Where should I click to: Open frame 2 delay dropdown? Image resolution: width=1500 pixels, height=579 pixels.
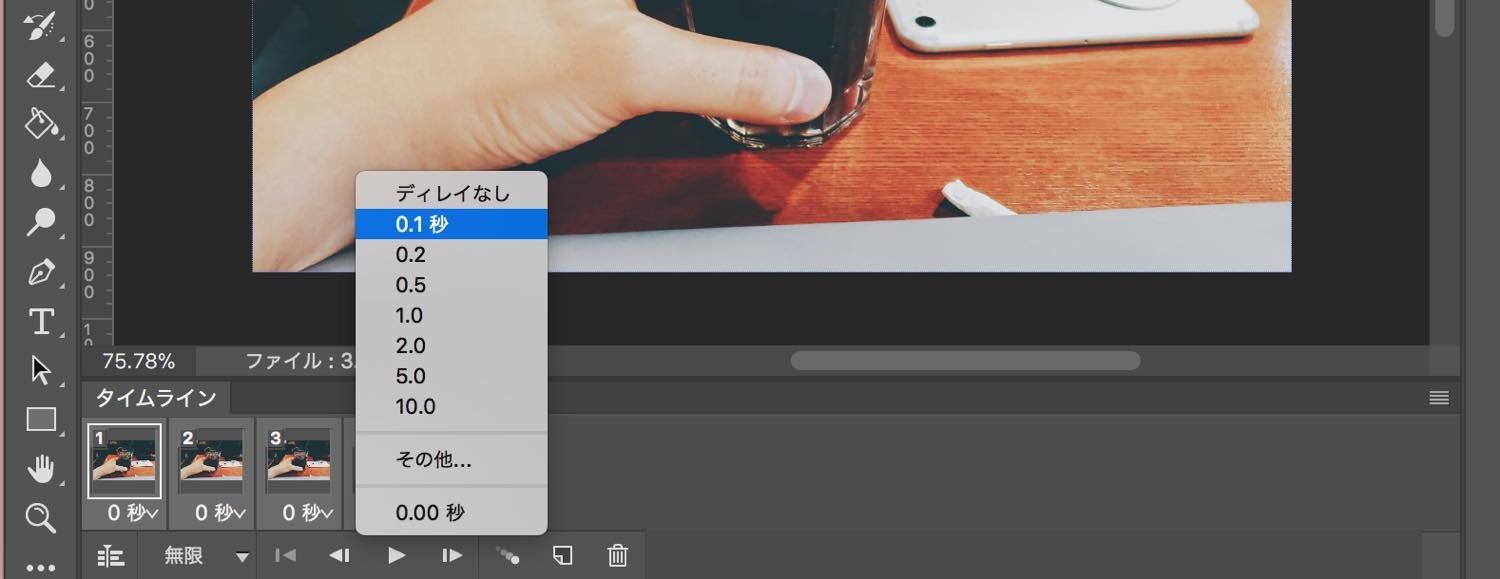pyautogui.click(x=219, y=513)
